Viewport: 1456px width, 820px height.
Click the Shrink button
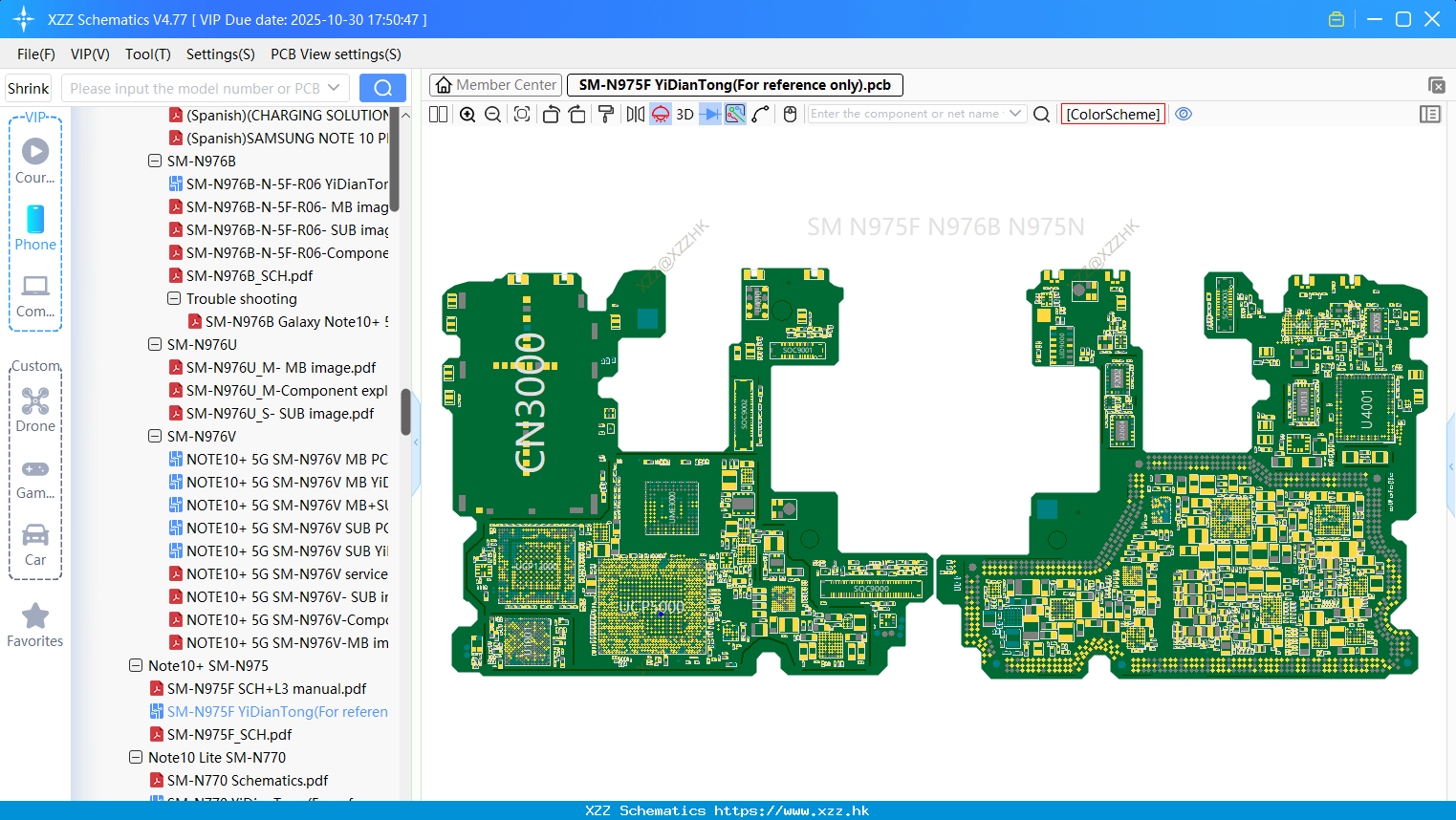tap(29, 88)
